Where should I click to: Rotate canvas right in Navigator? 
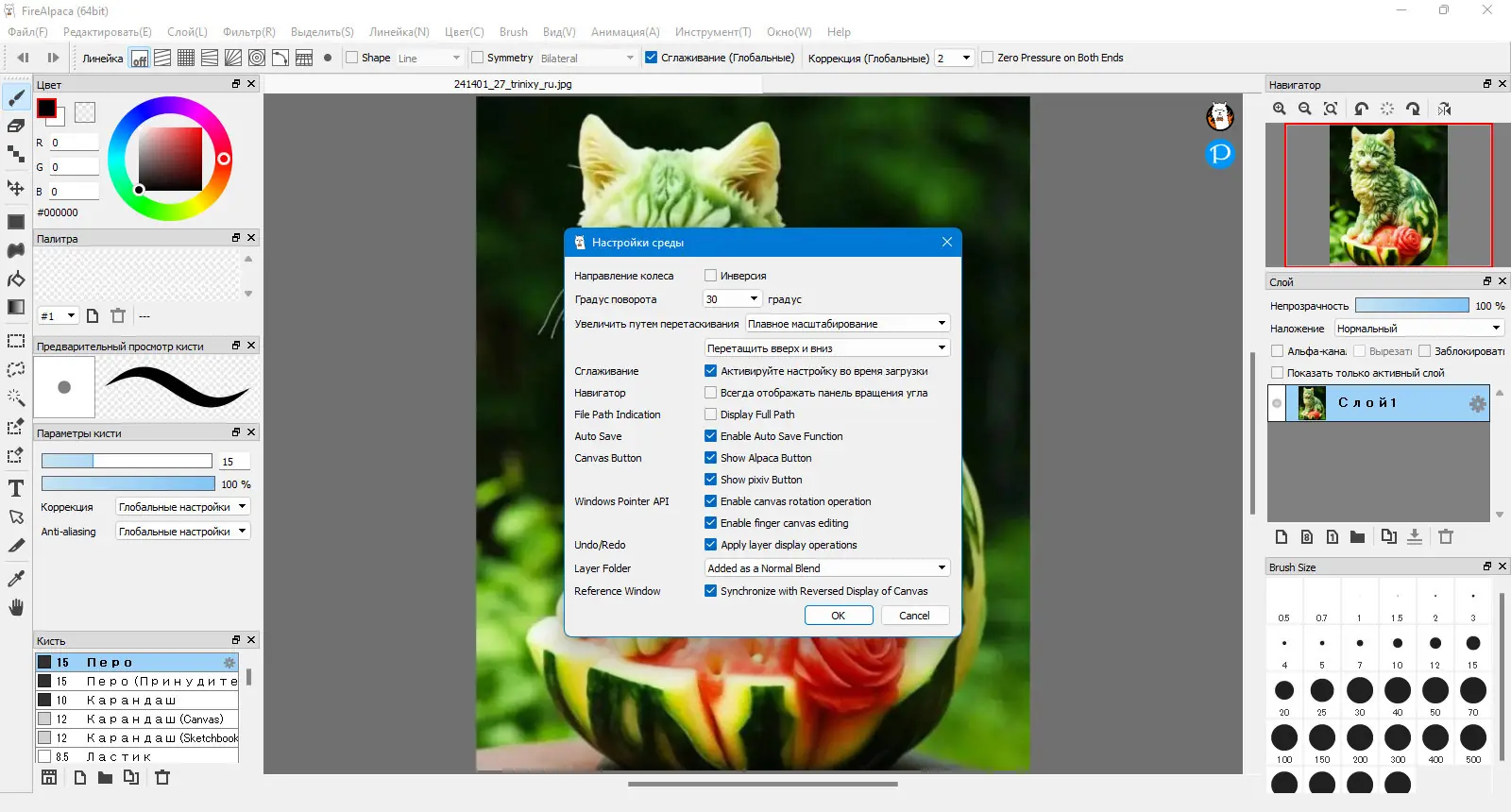point(1414,110)
